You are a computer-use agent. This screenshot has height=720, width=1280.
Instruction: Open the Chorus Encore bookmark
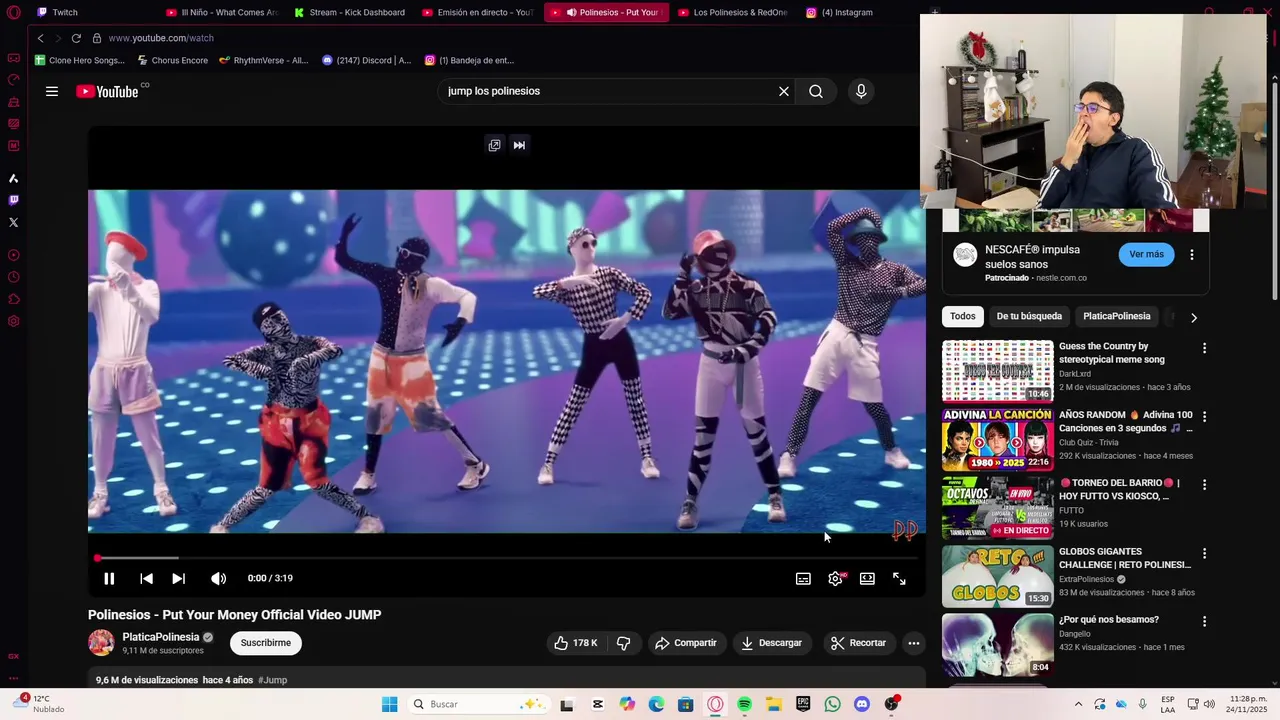[172, 60]
